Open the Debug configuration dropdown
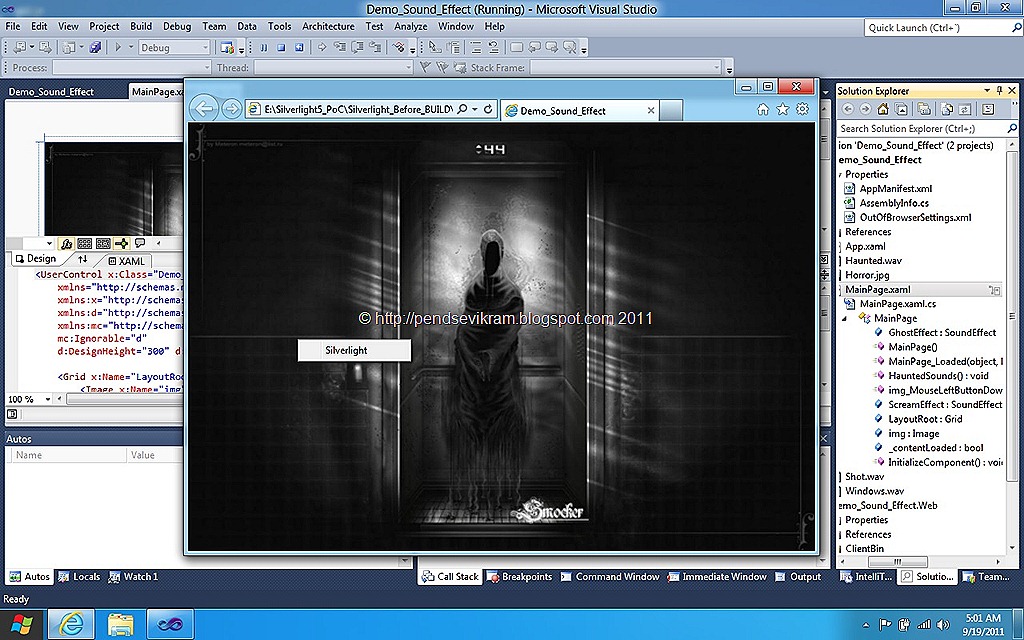This screenshot has height=640, width=1024. point(204,47)
